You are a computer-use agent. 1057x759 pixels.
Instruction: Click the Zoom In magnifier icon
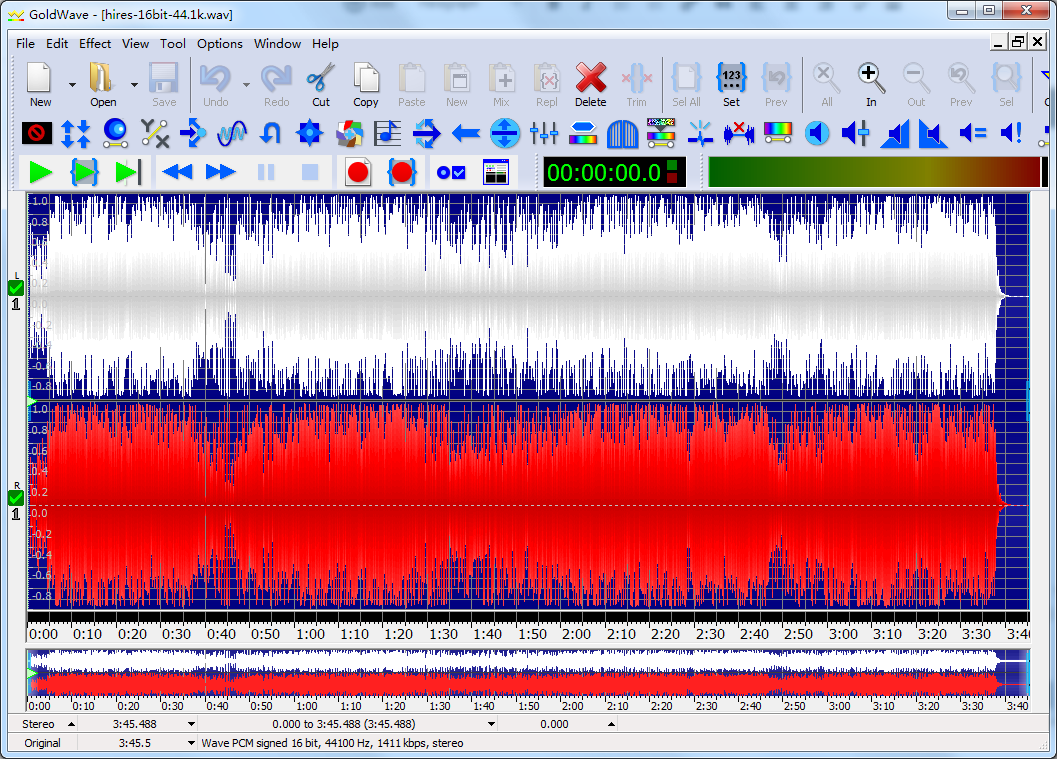(871, 78)
